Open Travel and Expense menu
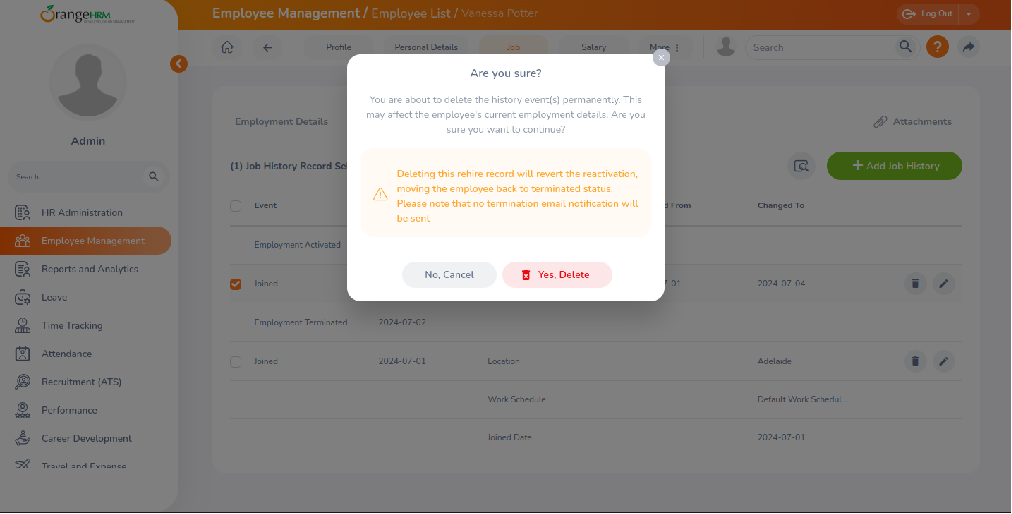1012x514 pixels. 84,466
